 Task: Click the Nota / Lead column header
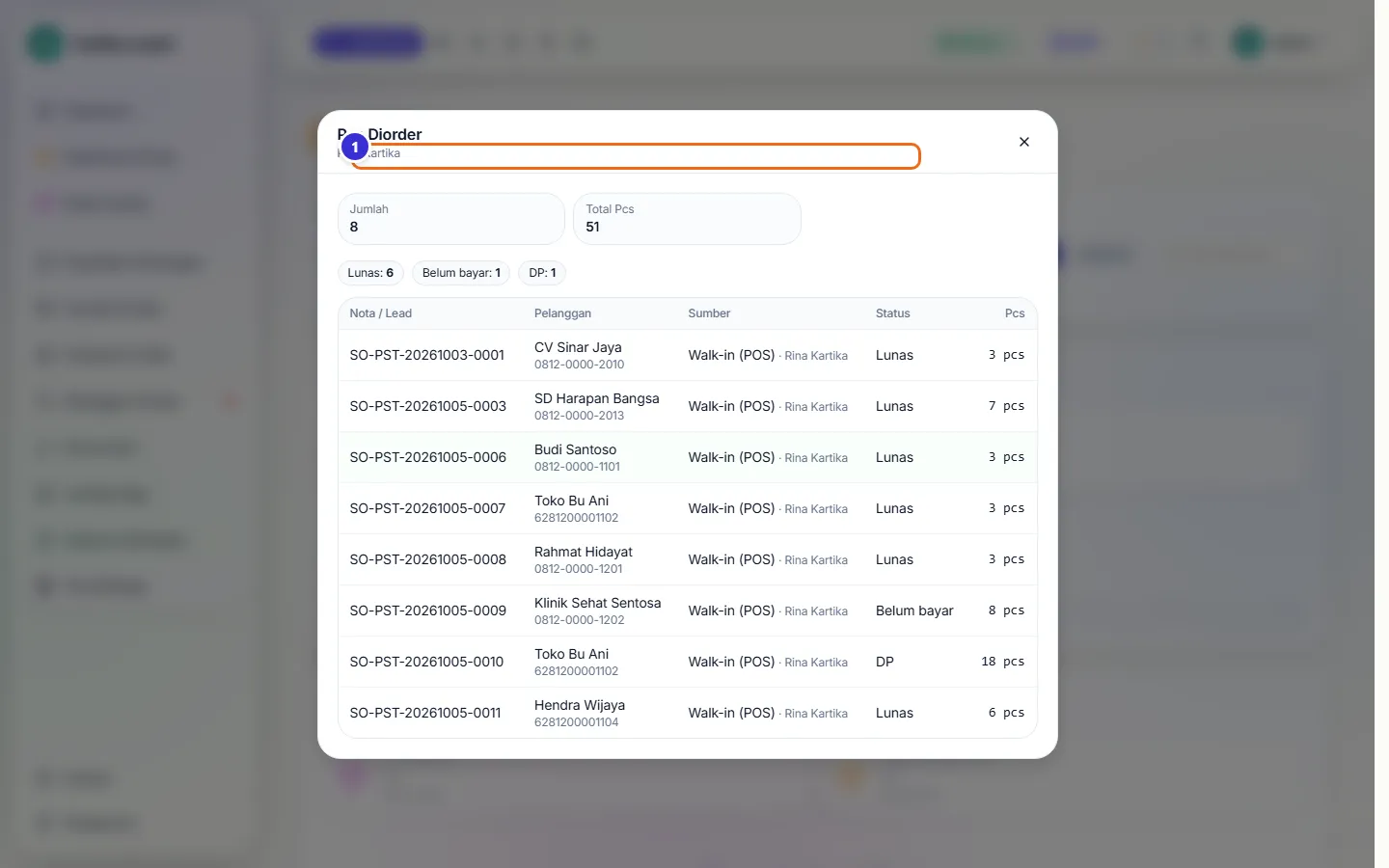(380, 313)
